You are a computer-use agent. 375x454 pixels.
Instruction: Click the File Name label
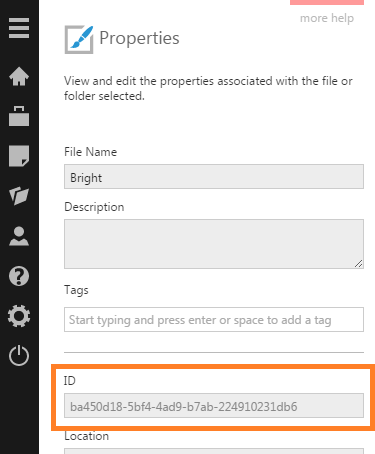pyautogui.click(x=90, y=152)
